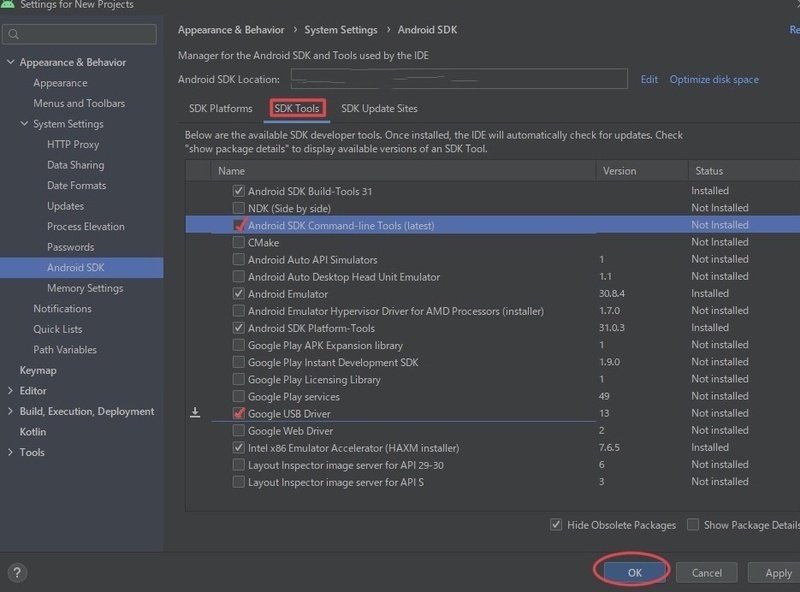
Task: Expand the Tools tree node
Action: click(10, 452)
